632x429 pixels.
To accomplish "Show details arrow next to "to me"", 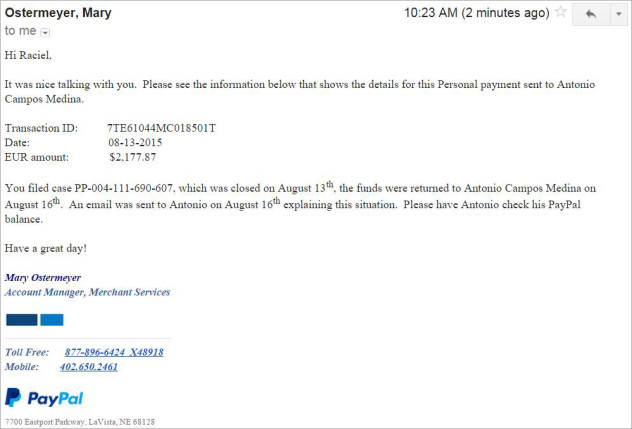I will tap(46, 33).
